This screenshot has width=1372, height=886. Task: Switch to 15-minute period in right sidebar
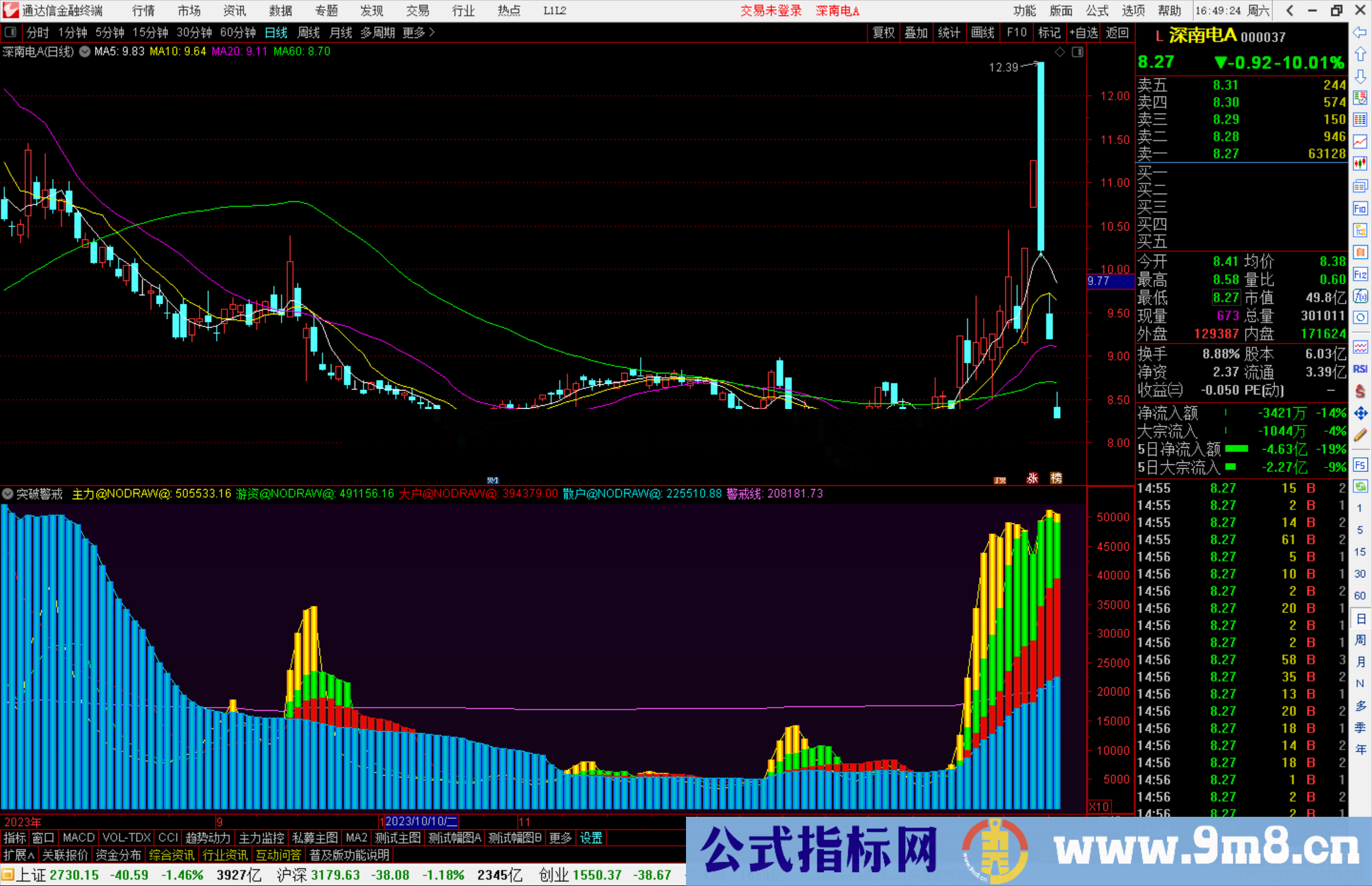tap(1360, 552)
